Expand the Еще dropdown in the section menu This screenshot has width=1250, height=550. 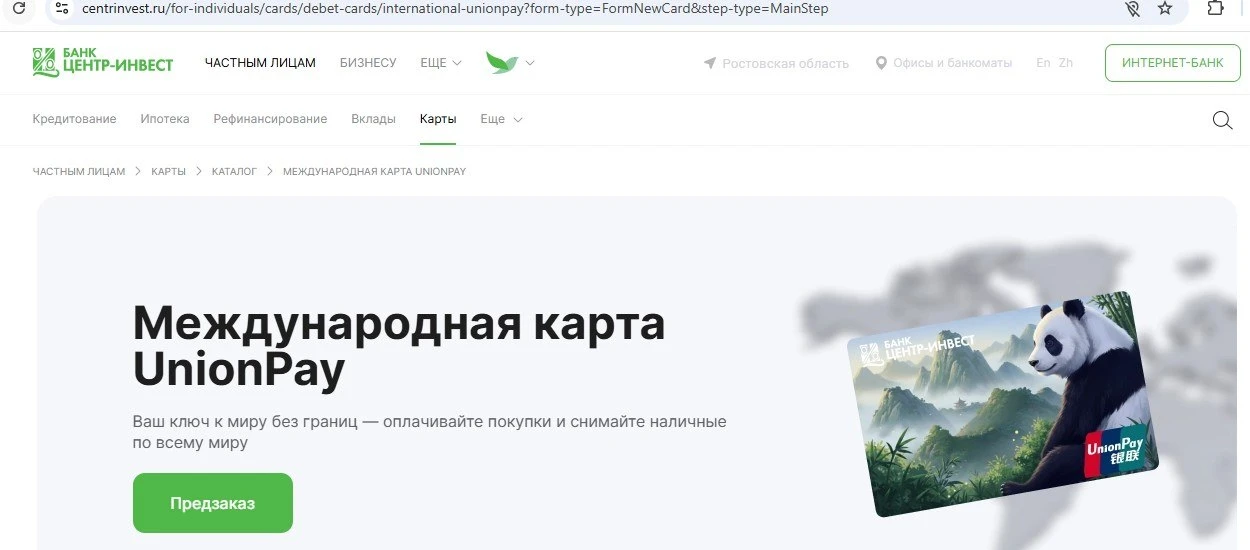click(501, 119)
